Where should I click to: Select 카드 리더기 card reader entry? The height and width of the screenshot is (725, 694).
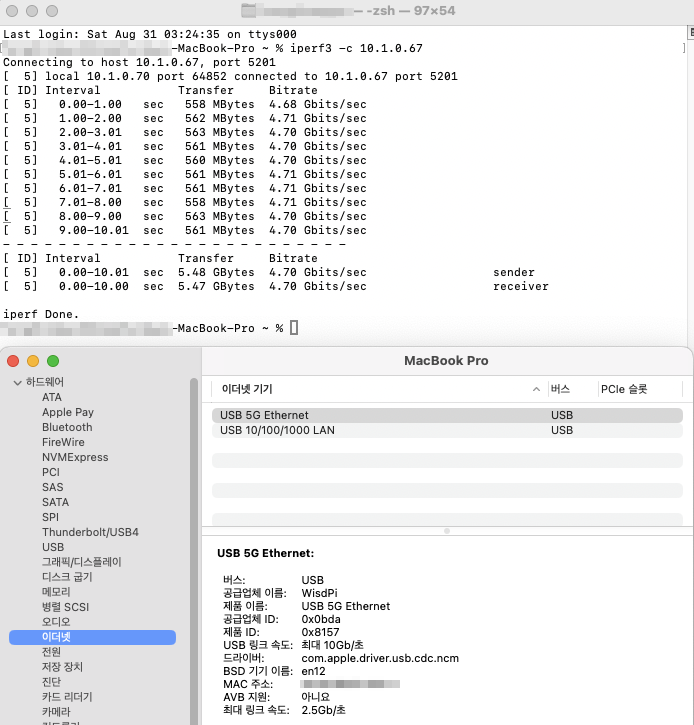(x=67, y=697)
